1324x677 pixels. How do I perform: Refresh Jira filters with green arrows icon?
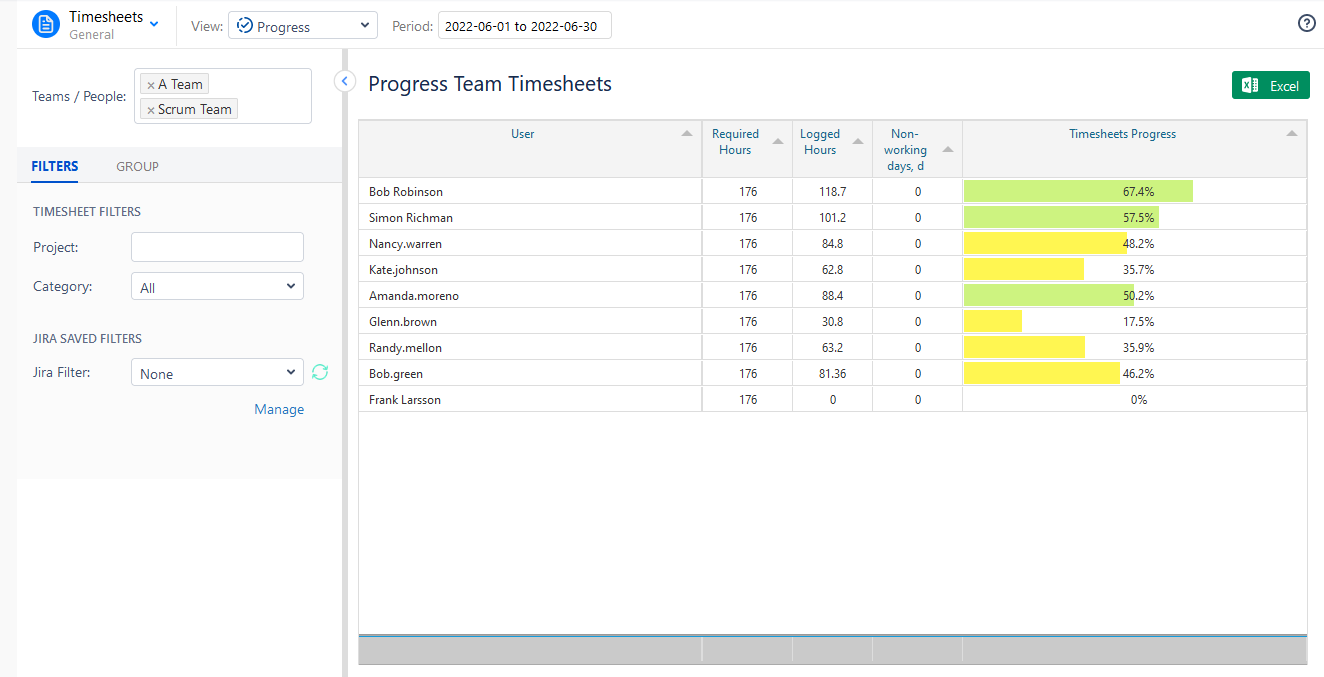(x=320, y=372)
